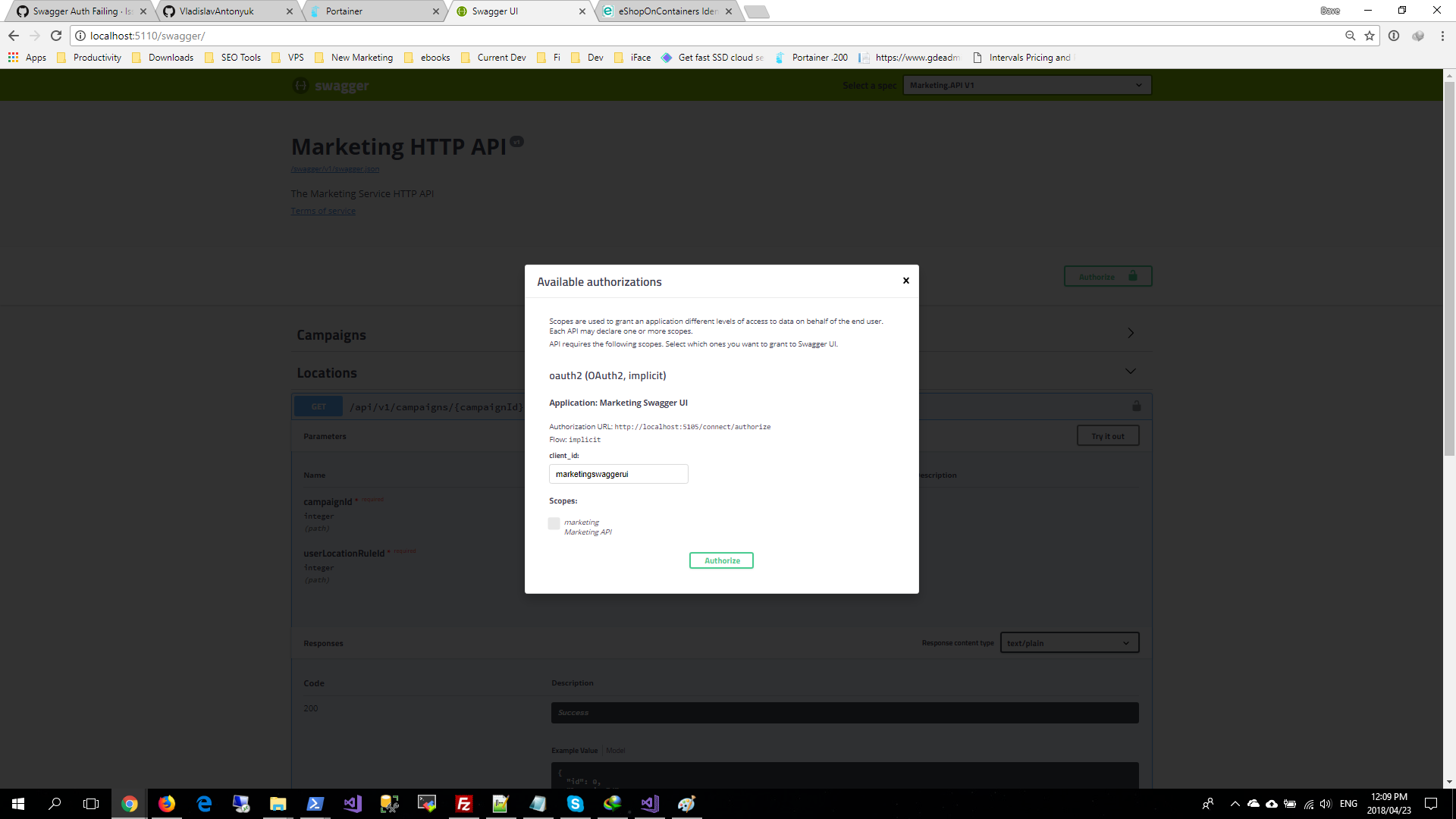
Task: Open the People icon in the taskbar
Action: pos(1208,804)
